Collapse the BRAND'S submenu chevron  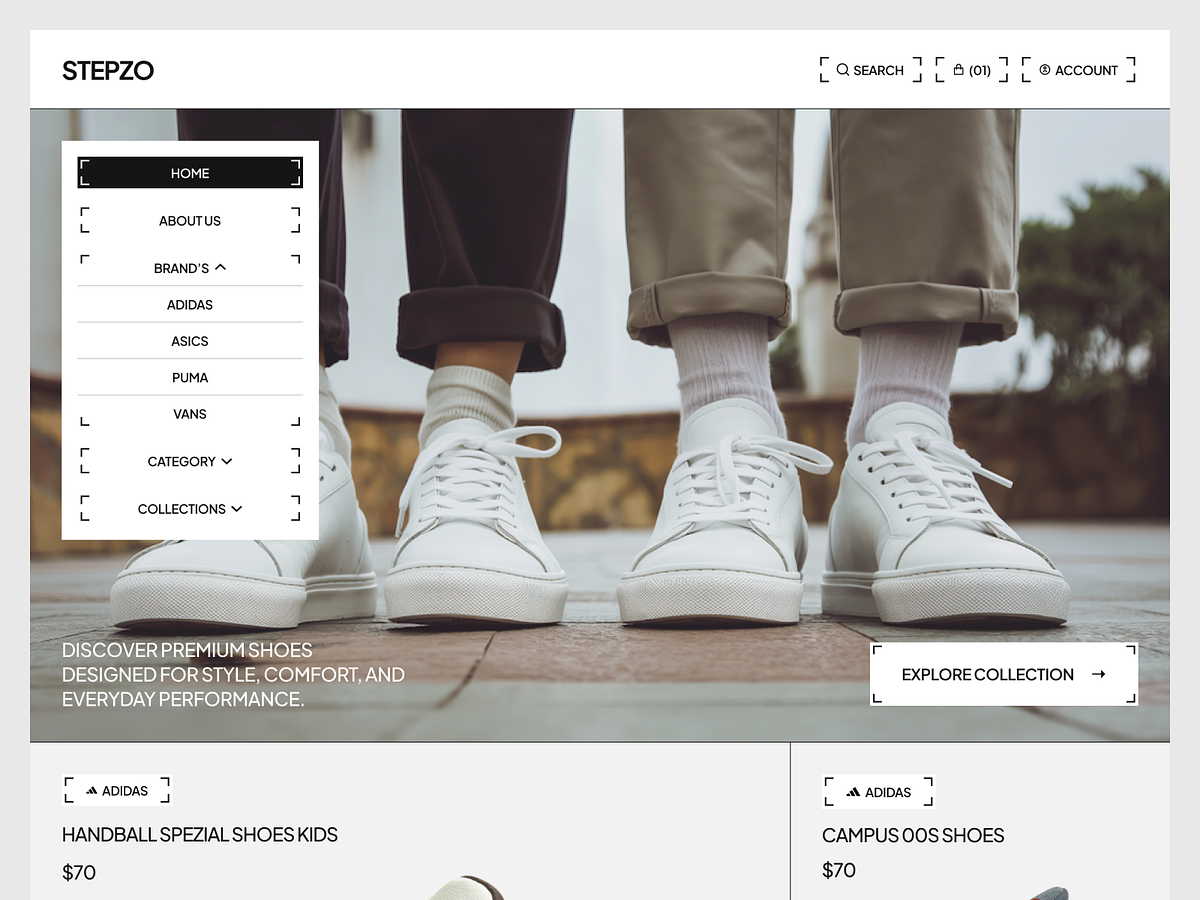(221, 267)
